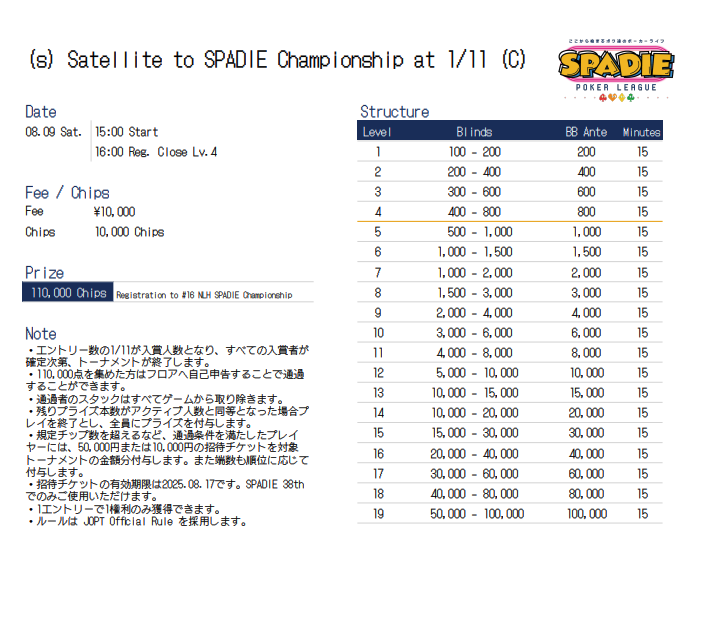Click '15:00 Start' text
710x621 pixels.
pyautogui.click(x=127, y=132)
